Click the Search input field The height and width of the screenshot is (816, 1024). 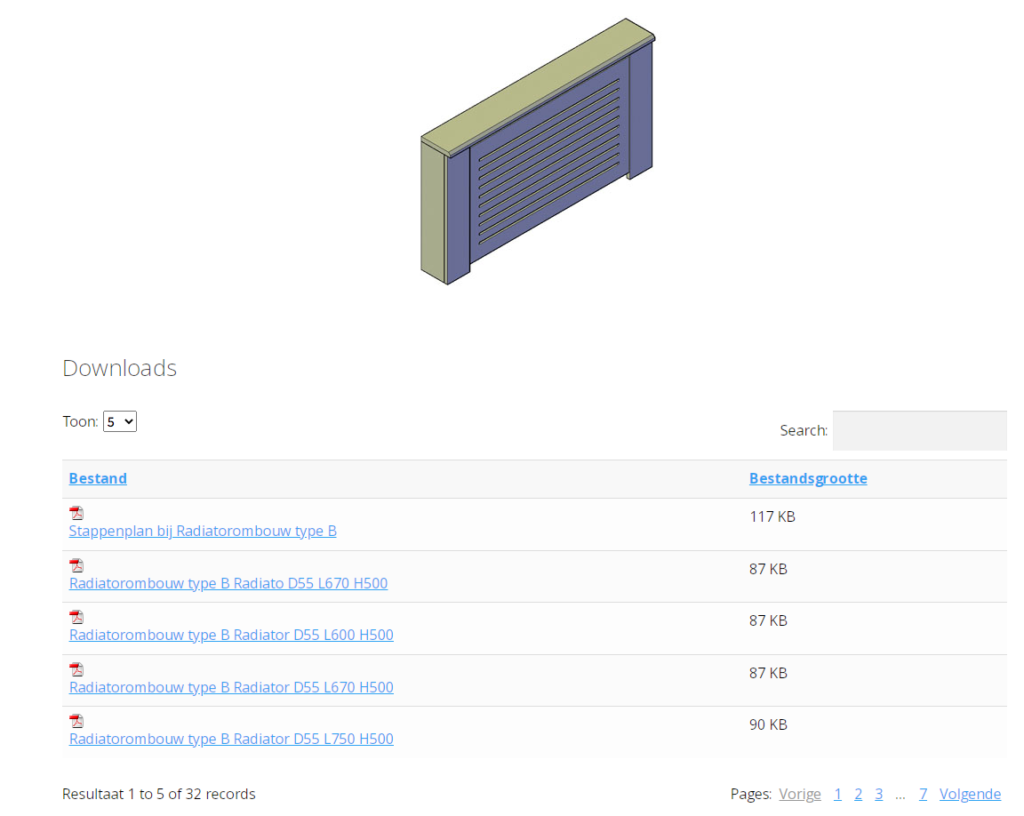[919, 430]
